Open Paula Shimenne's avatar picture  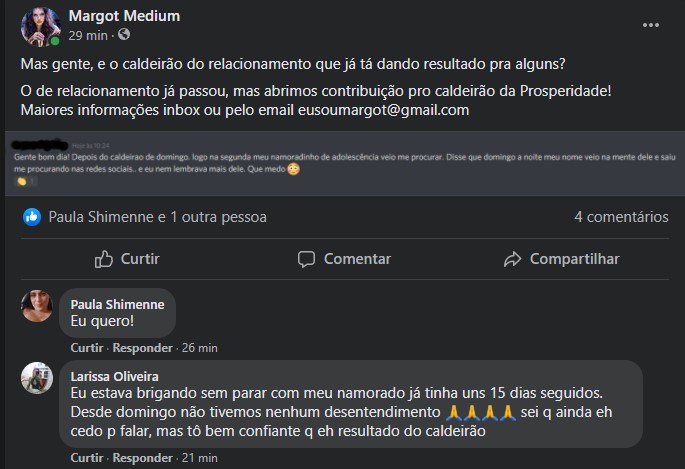(37, 306)
